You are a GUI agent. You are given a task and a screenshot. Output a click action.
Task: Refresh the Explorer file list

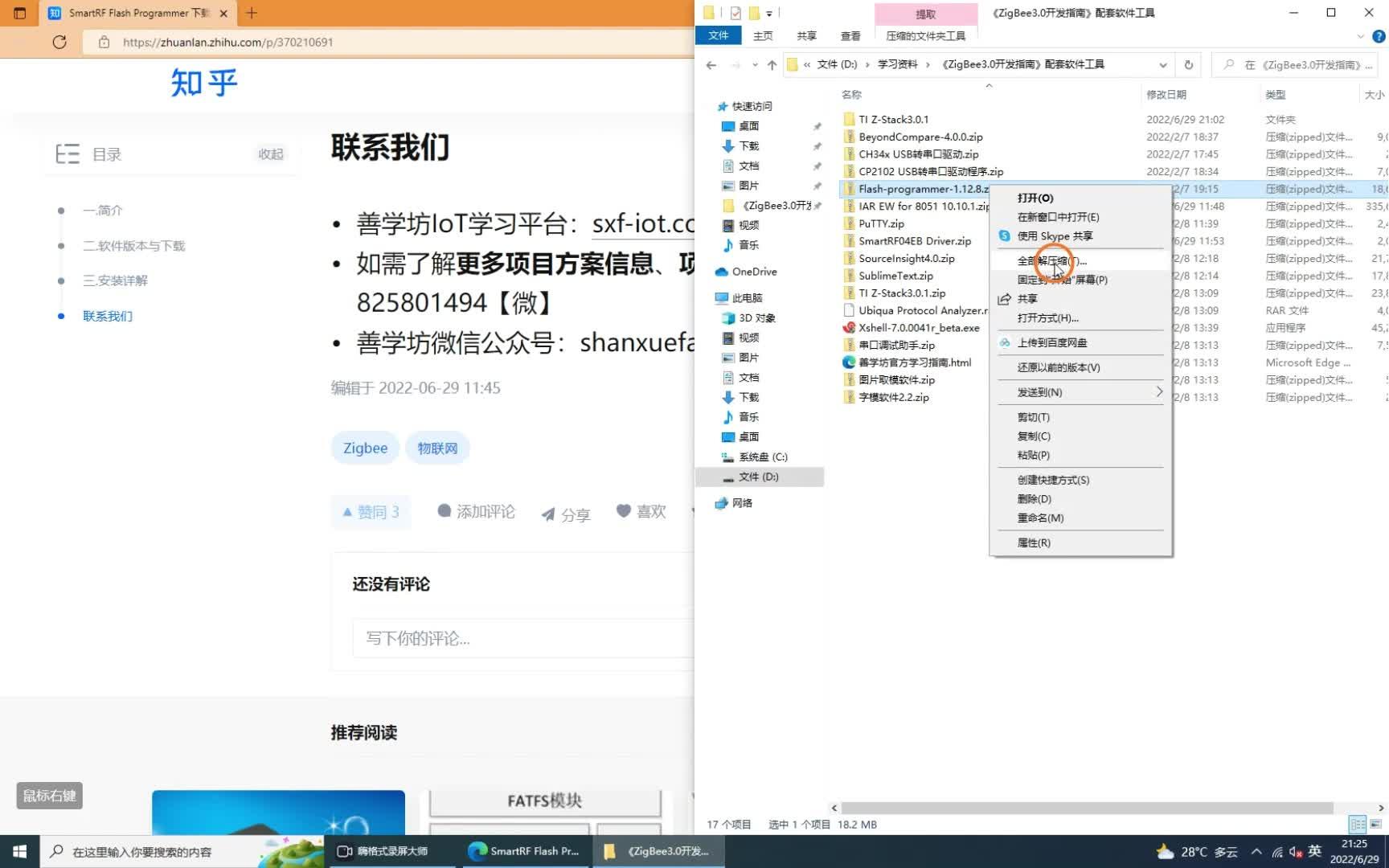1189,64
